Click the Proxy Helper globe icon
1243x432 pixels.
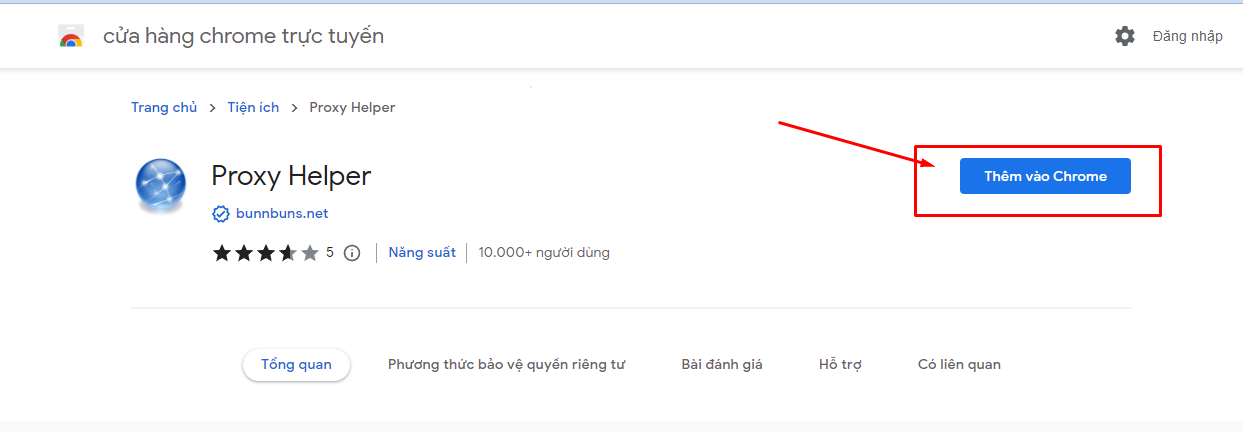160,186
